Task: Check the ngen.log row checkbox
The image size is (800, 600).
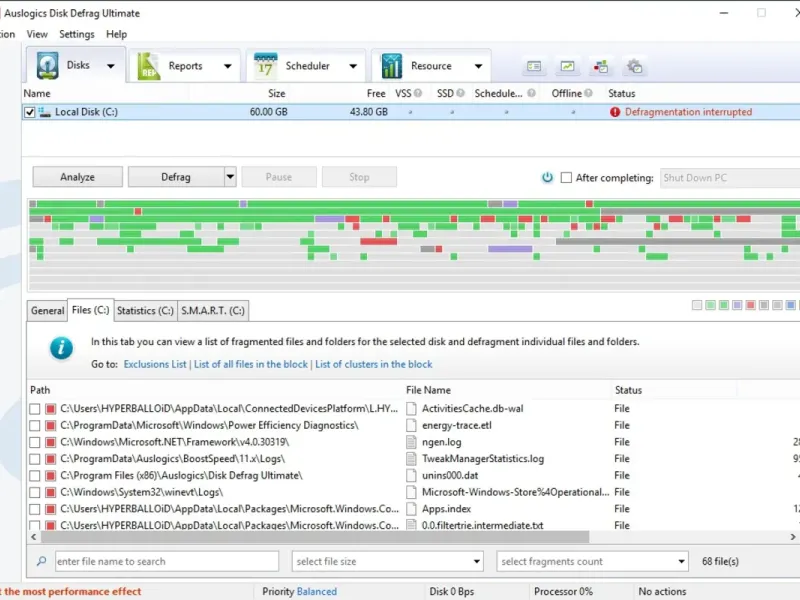Action: point(35,442)
